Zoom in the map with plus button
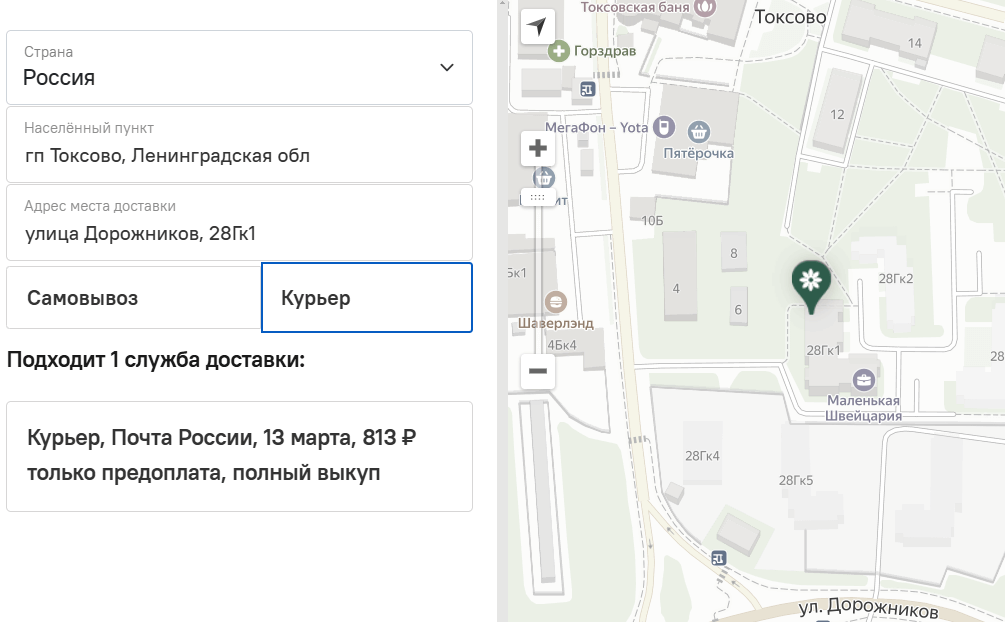The width and height of the screenshot is (1005, 622). coord(538,149)
